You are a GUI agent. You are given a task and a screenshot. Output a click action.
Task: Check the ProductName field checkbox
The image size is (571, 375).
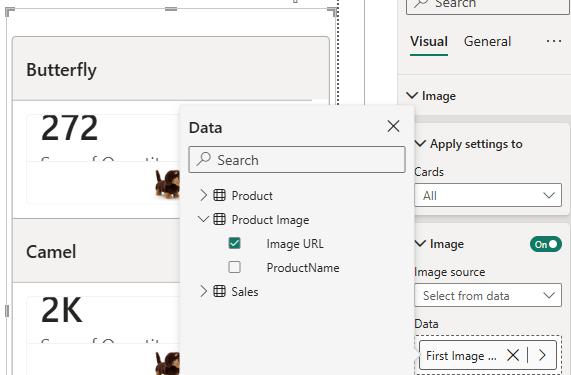pyautogui.click(x=234, y=267)
